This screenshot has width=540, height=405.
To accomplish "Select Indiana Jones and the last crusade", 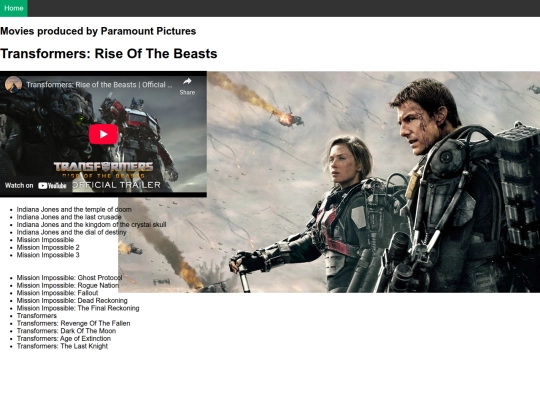I will 69,217.
